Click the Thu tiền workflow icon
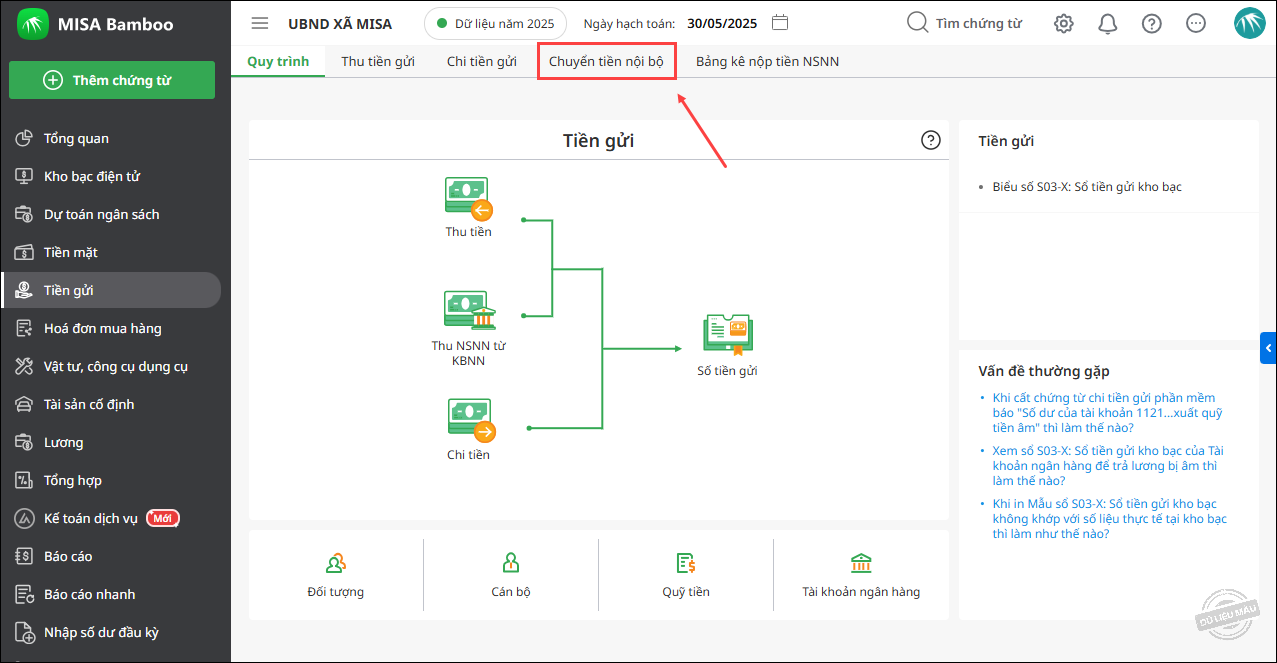The height and width of the screenshot is (663, 1277). [x=469, y=198]
